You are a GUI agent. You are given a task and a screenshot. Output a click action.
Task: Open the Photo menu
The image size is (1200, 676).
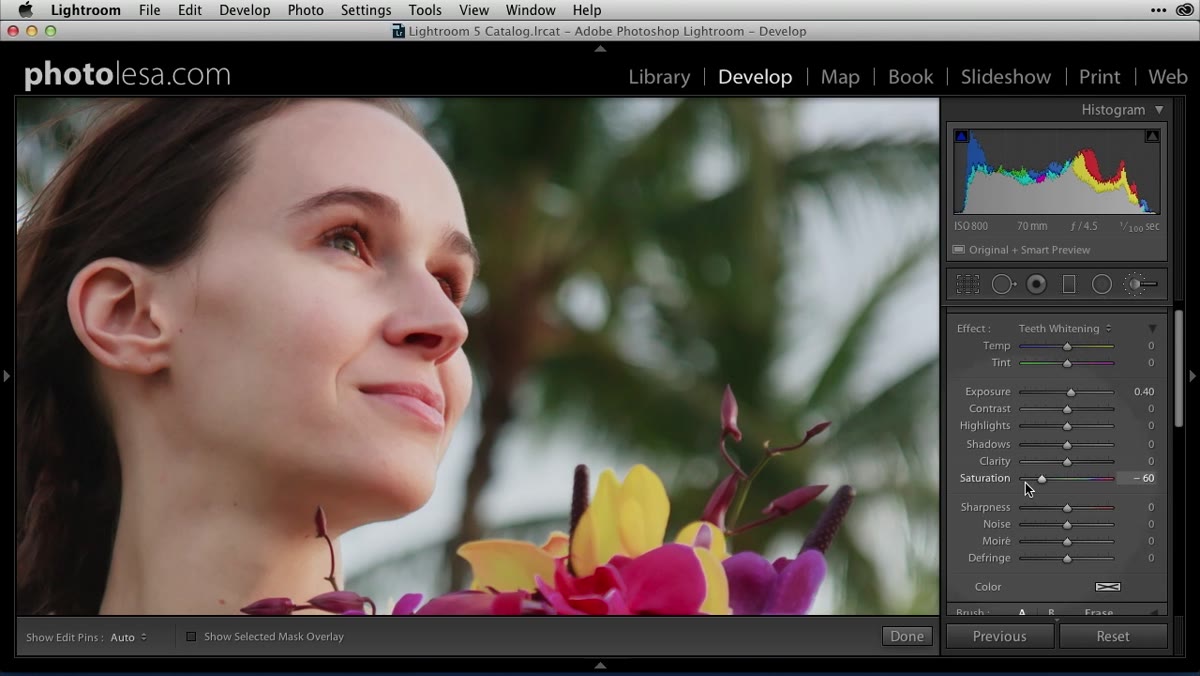(x=305, y=10)
